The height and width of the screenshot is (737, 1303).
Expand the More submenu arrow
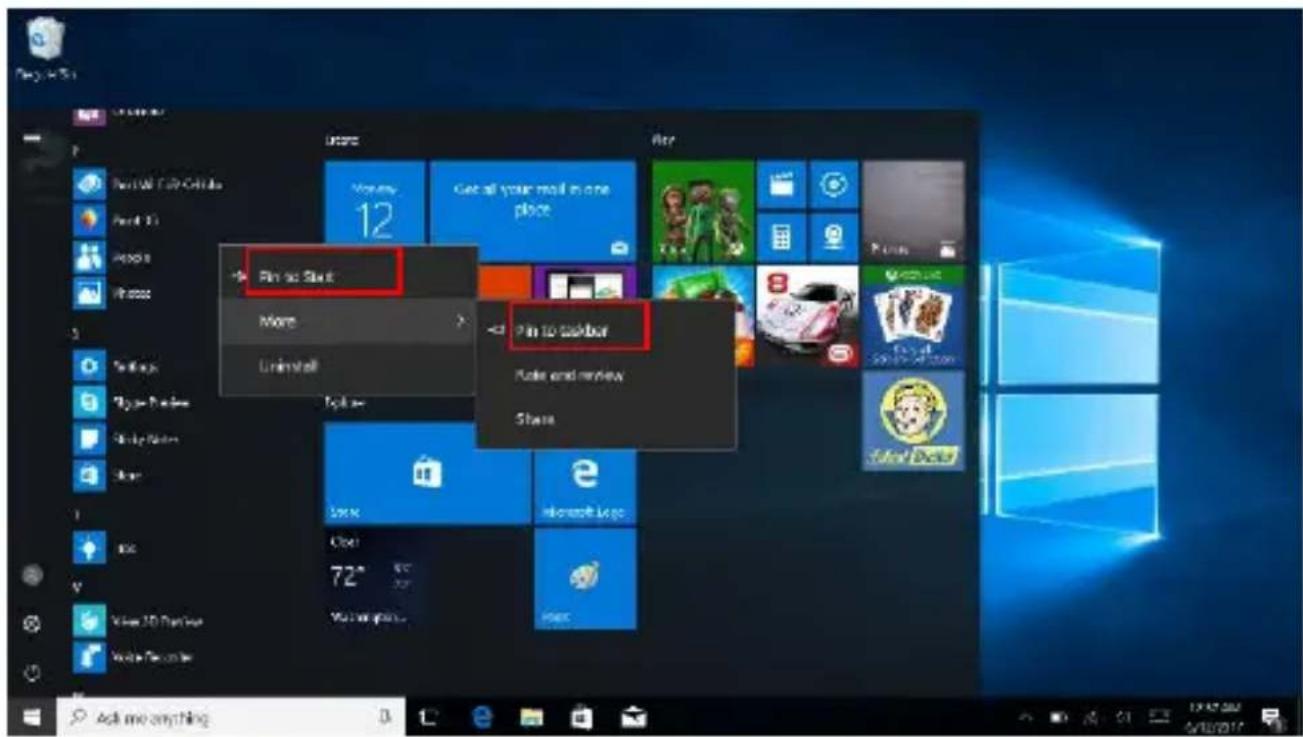460,322
